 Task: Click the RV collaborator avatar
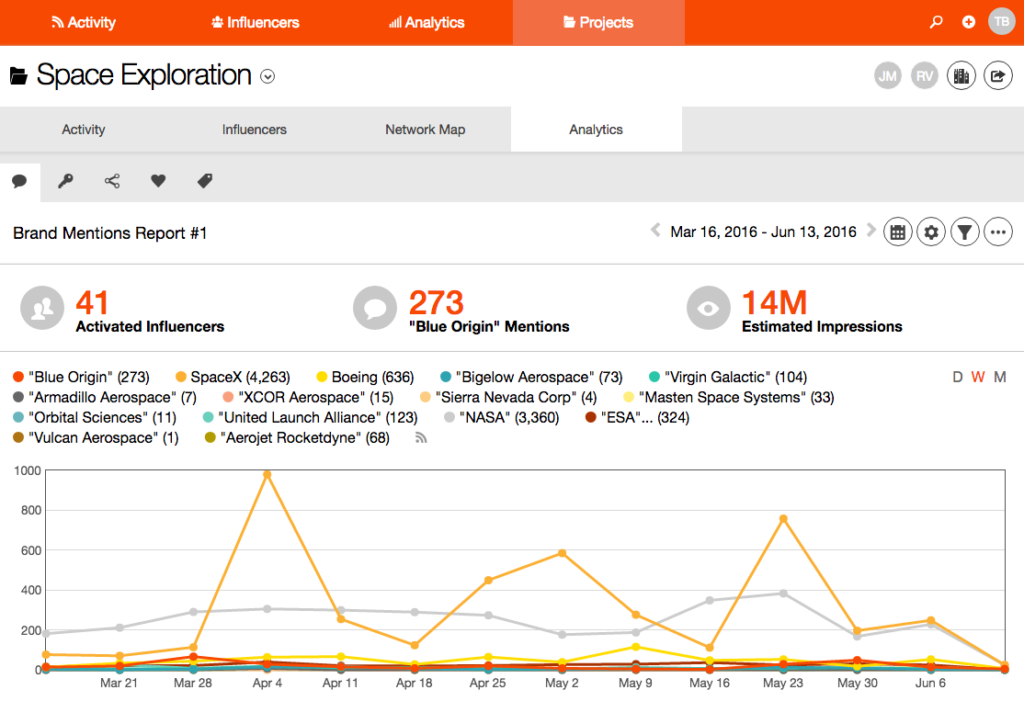[924, 76]
